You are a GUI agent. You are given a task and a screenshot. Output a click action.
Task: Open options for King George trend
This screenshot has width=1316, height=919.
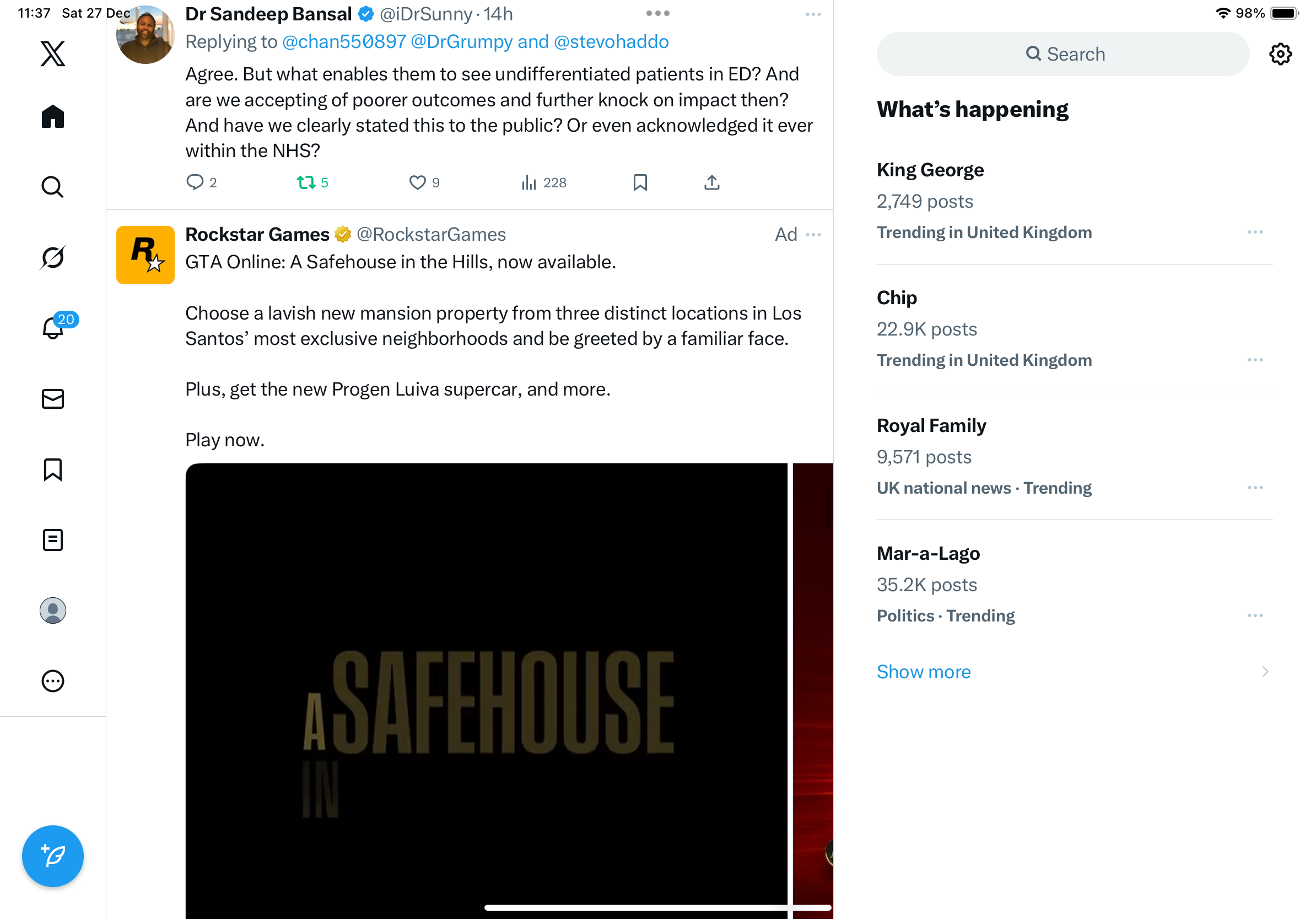1255,232
